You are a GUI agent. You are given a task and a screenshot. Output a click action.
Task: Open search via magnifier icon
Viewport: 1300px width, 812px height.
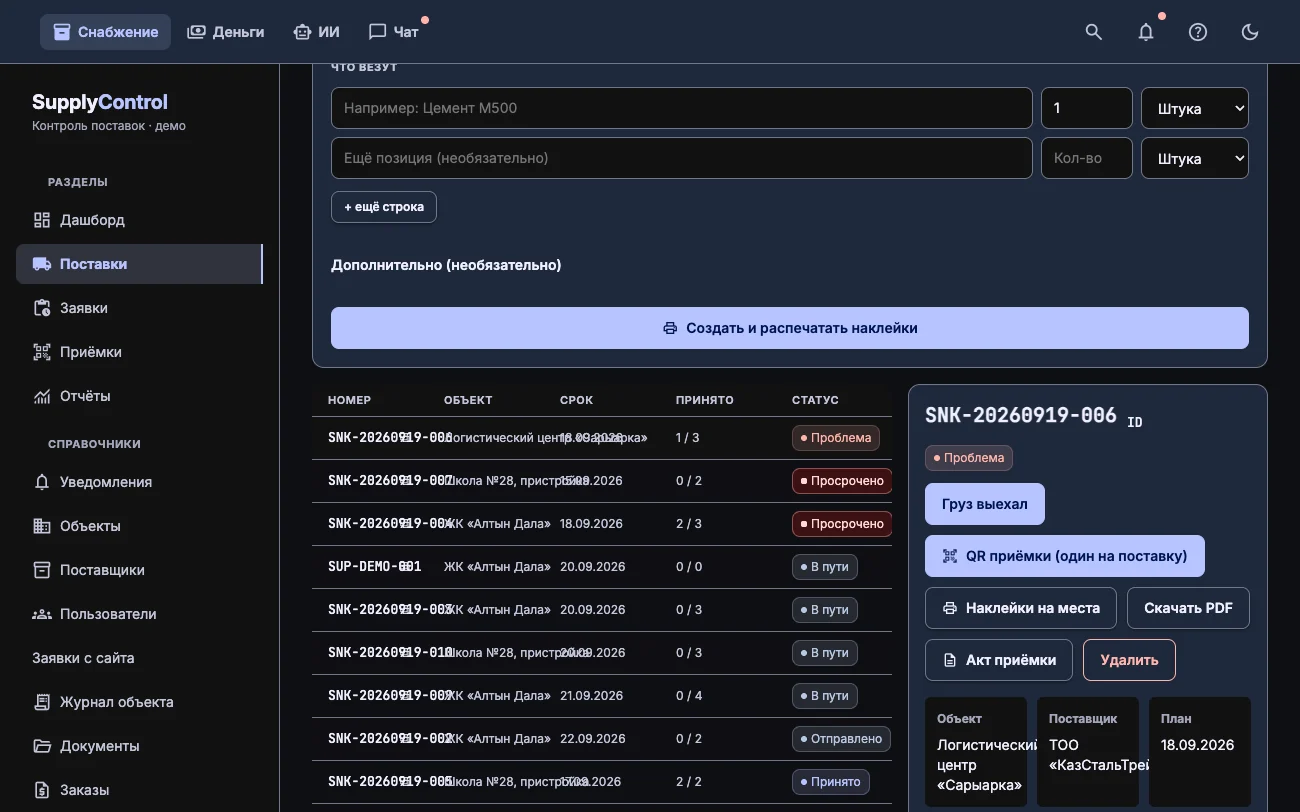(1094, 32)
